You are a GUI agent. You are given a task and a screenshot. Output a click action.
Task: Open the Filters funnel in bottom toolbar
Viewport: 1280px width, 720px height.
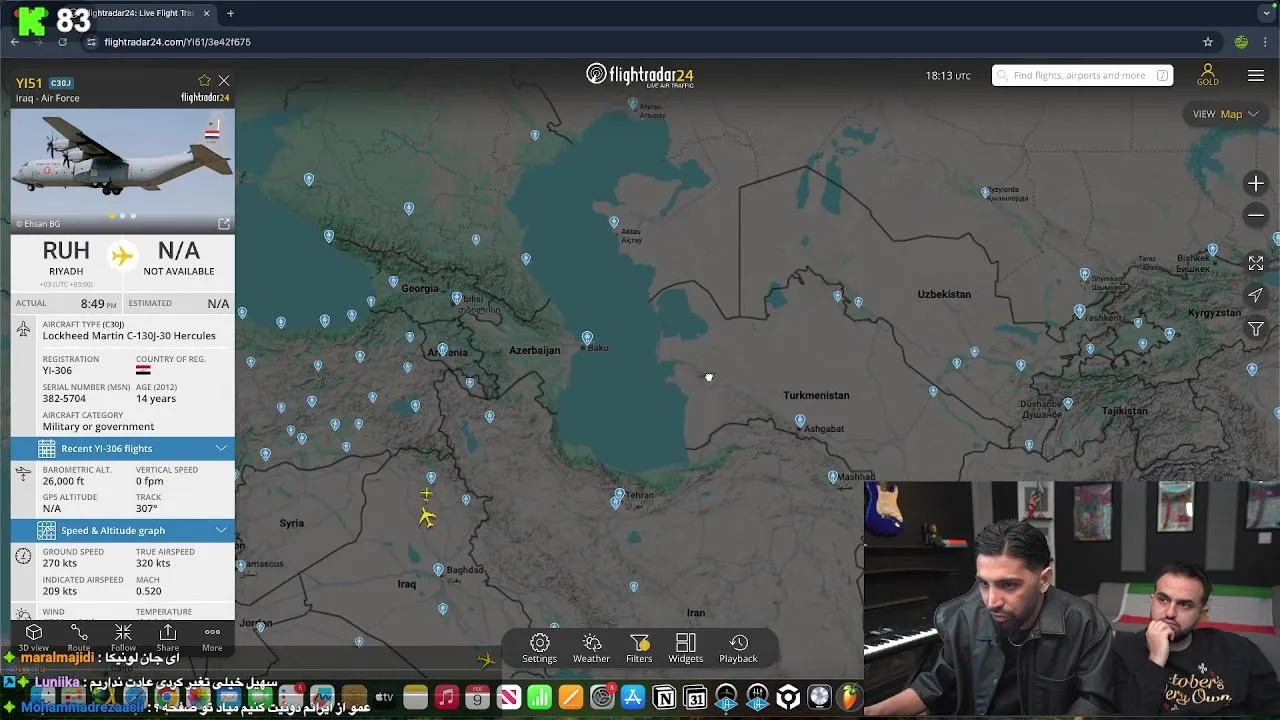[x=639, y=648]
